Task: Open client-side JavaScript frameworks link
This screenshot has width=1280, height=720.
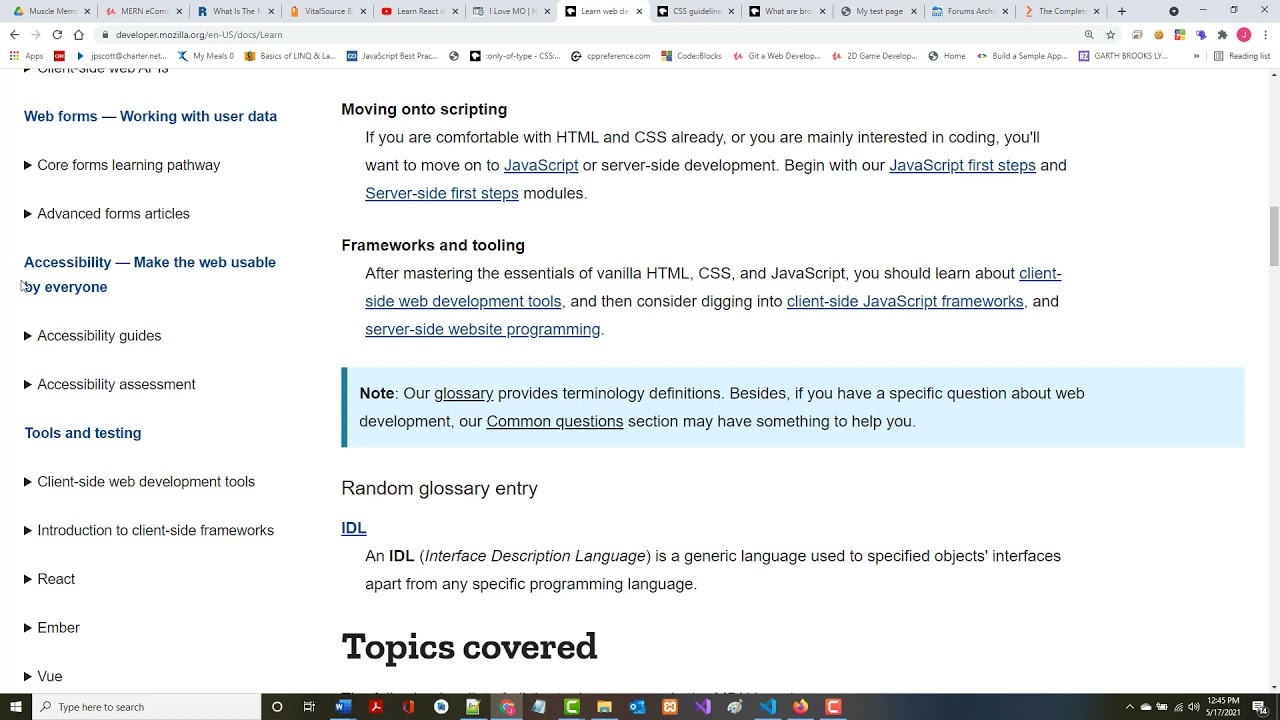Action: (905, 301)
